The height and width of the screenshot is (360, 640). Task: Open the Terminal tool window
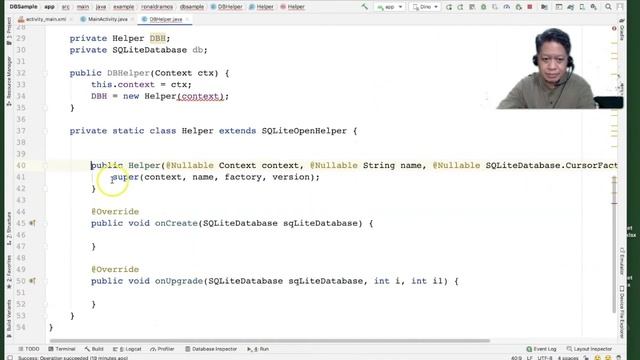(62, 349)
